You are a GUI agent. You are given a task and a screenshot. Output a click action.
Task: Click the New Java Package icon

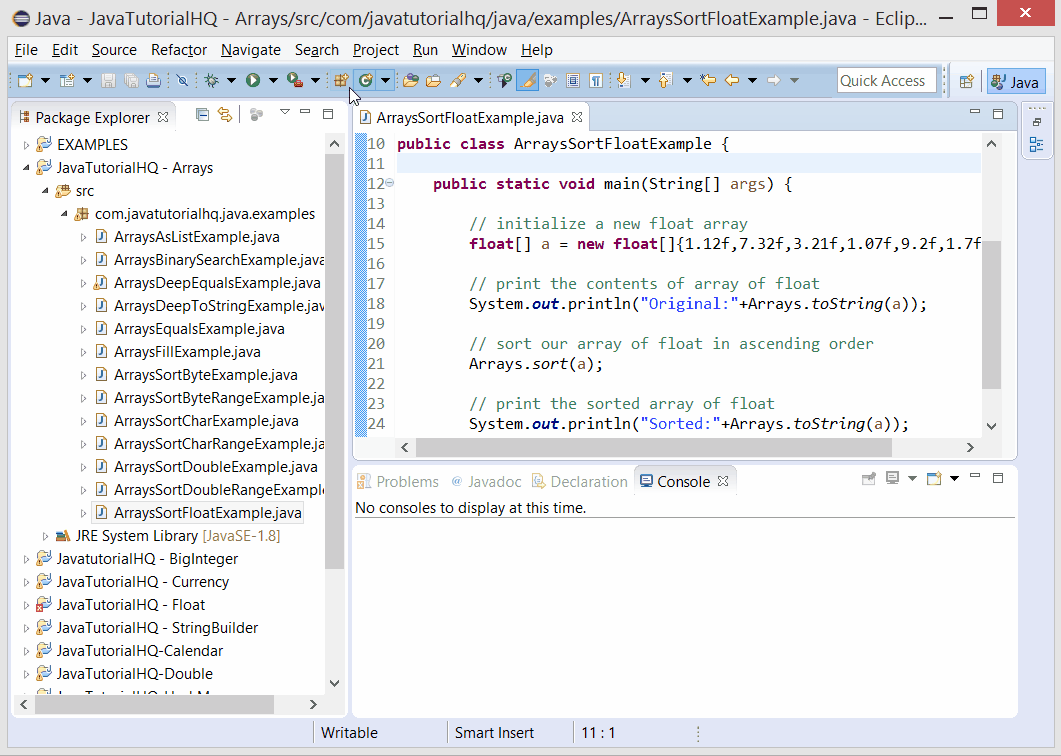tap(342, 81)
